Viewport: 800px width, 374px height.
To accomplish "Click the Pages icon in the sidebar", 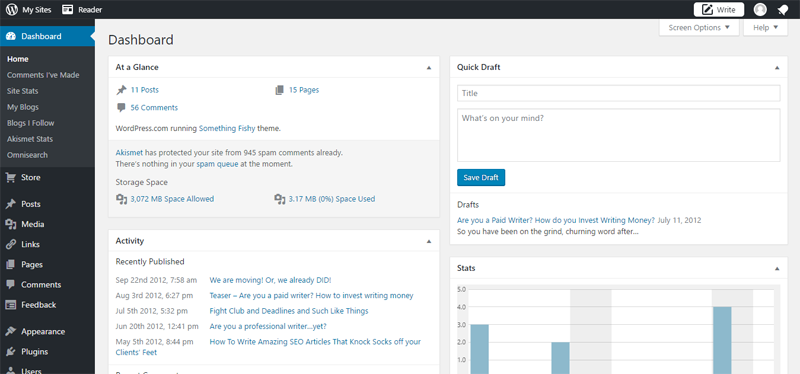I will [x=11, y=264].
